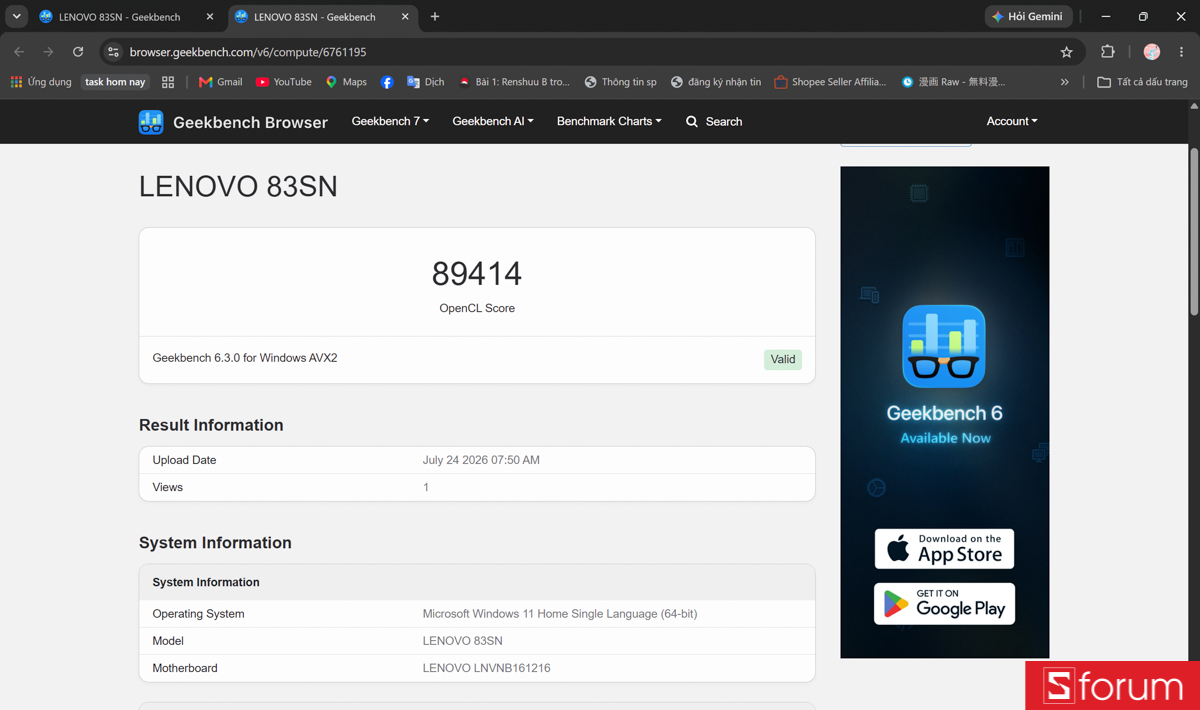Click the Get it on Google Play badge
Image resolution: width=1200 pixels, height=710 pixels.
tap(944, 604)
